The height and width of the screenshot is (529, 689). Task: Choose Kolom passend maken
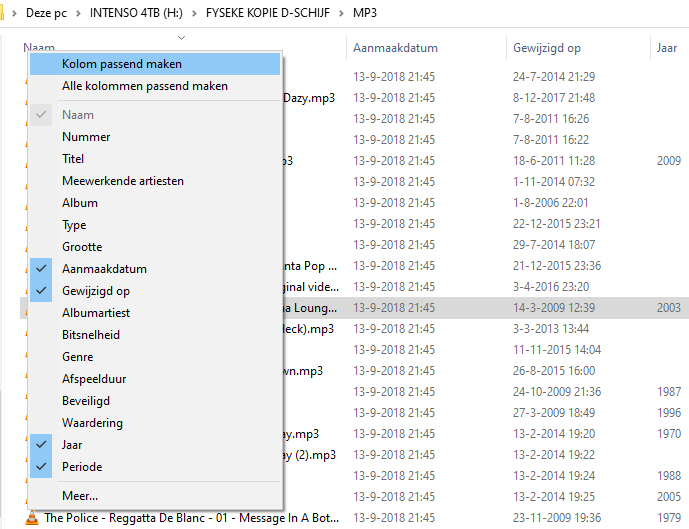[x=122, y=64]
